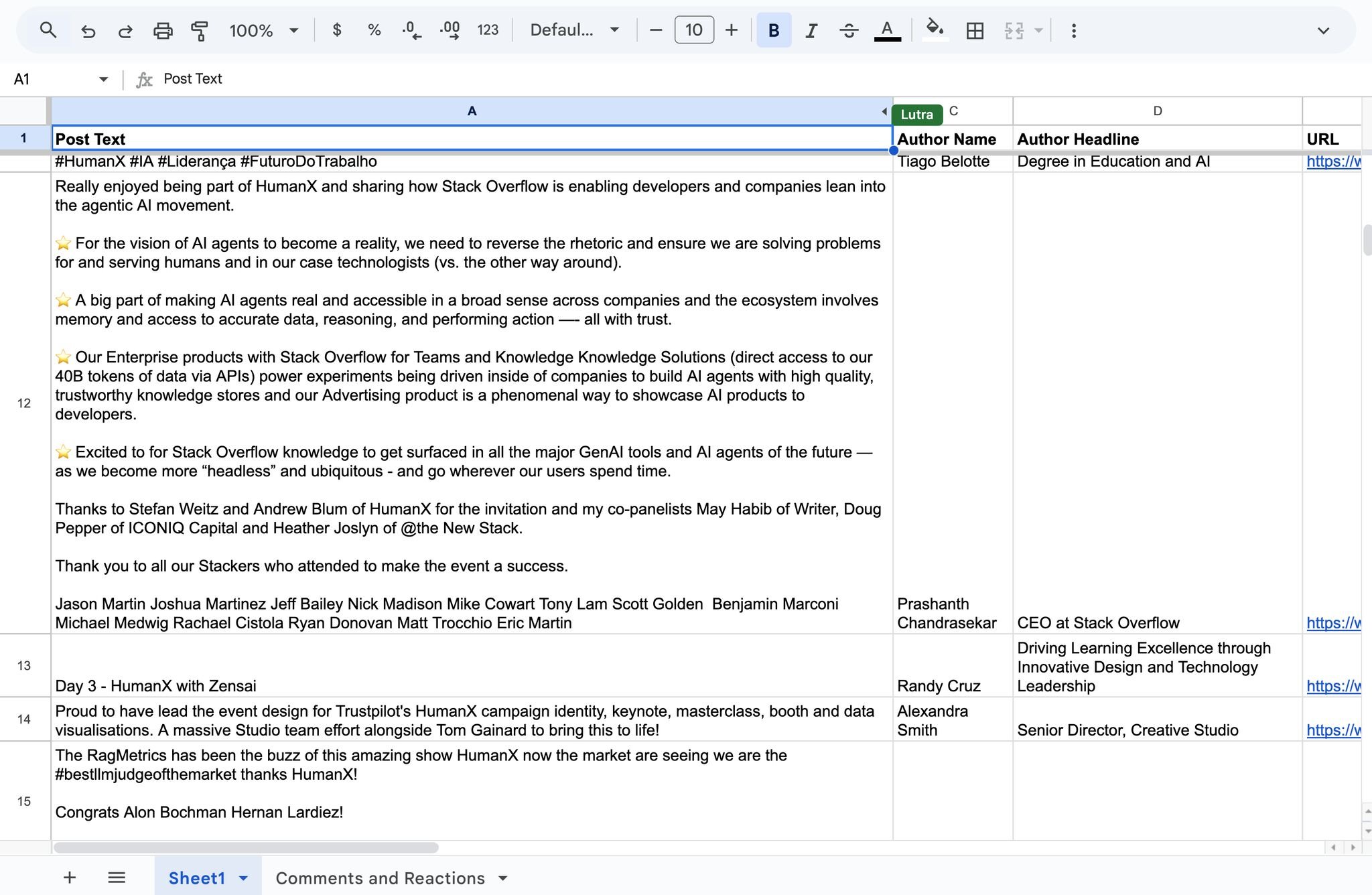Open the text color picker

[x=887, y=31]
